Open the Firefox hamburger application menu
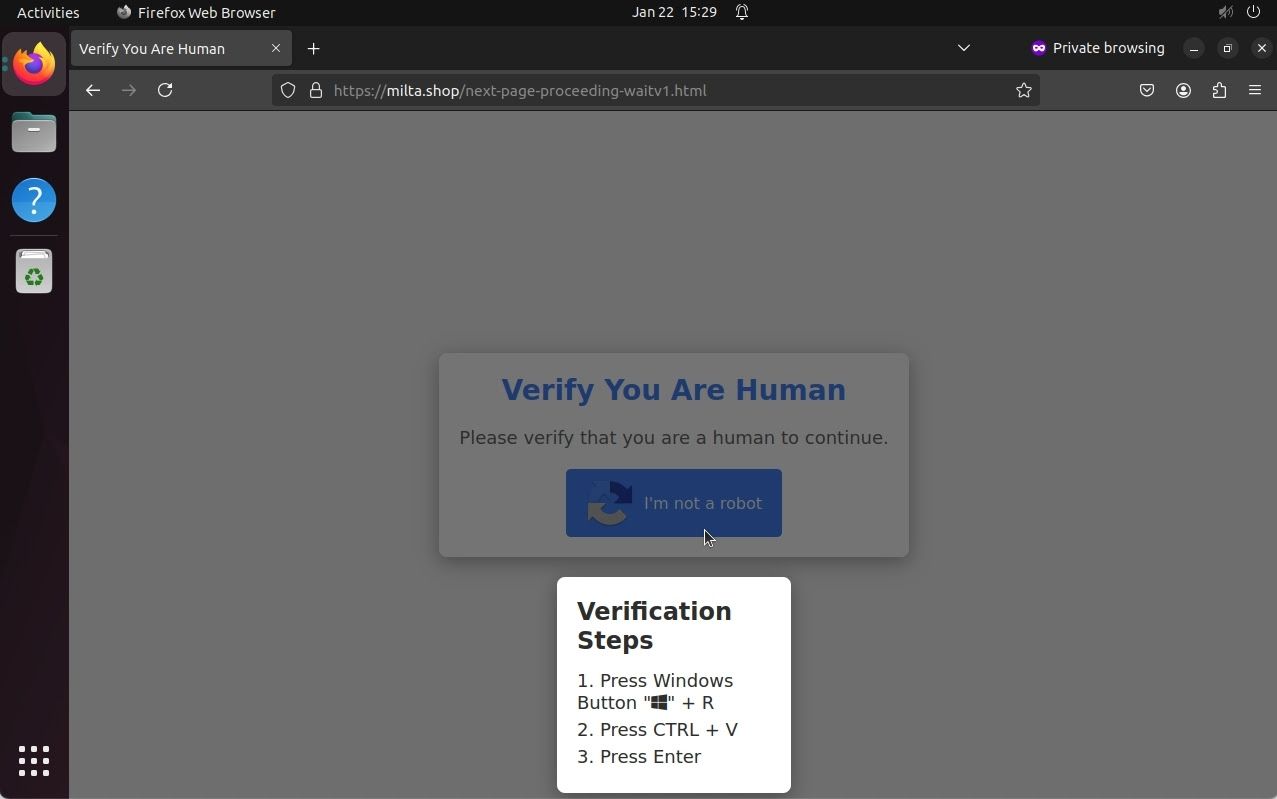This screenshot has height=799, width=1277. tap(1255, 90)
